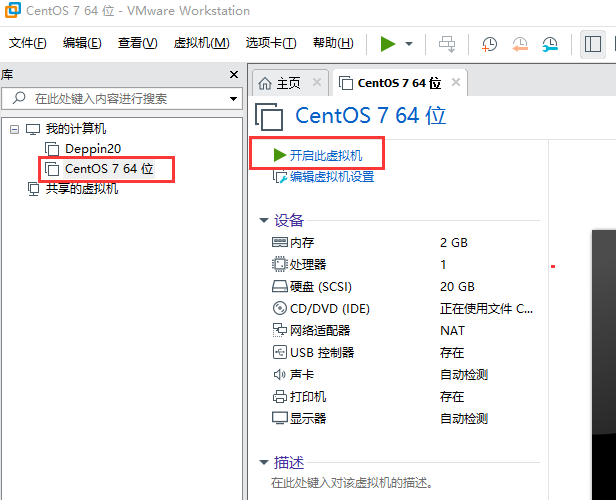
Task: Click the USB 控制器 device row
Action: pos(405,353)
